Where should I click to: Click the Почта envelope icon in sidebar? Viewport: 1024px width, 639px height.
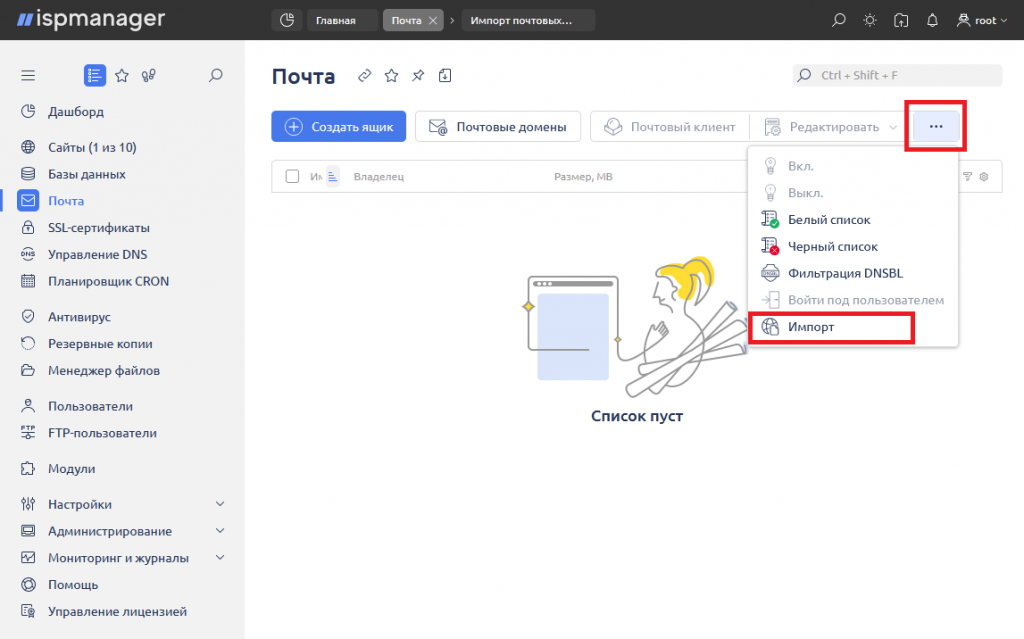click(x=28, y=201)
